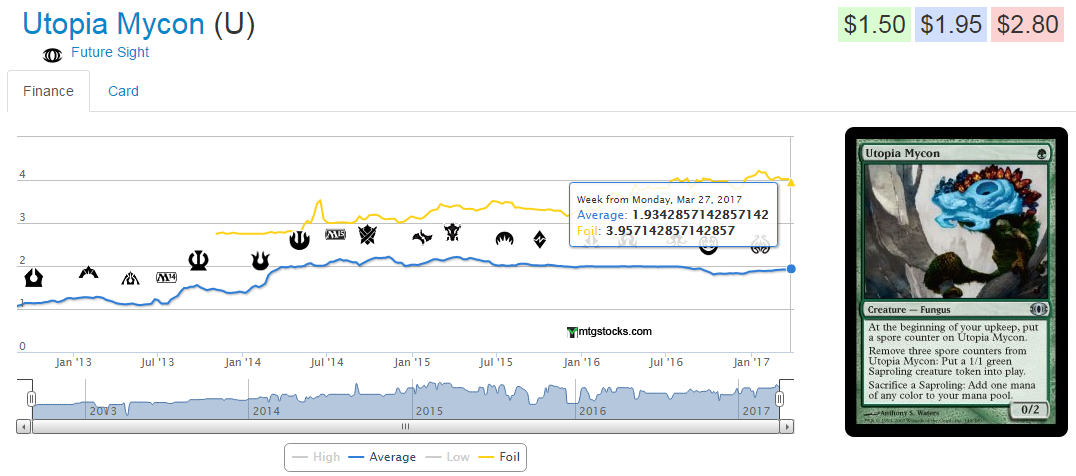Image resolution: width=1076 pixels, height=476 pixels.
Task: Click the Return to Ravnica set marker
Action: pyautogui.click(x=34, y=277)
